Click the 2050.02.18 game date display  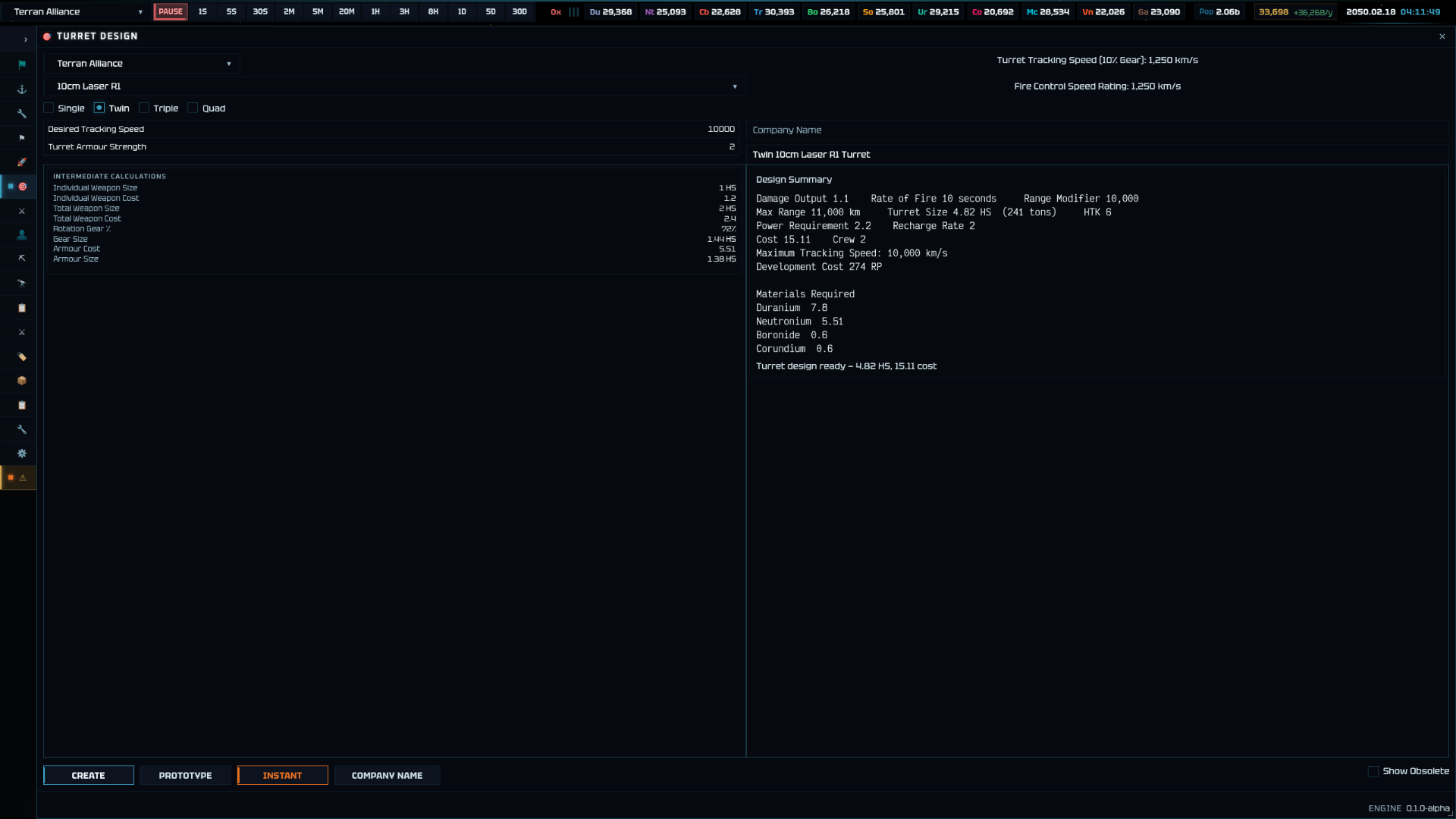[x=1370, y=12]
